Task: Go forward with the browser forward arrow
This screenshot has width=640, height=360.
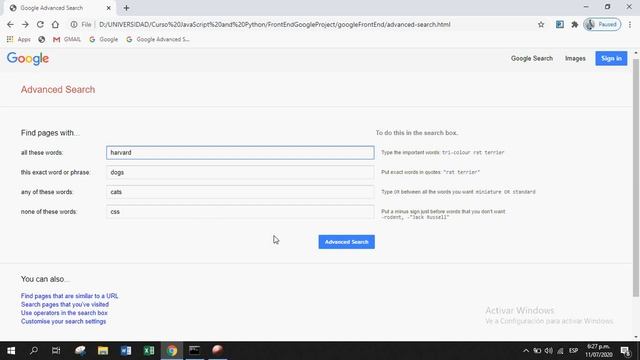Action: coord(25,24)
